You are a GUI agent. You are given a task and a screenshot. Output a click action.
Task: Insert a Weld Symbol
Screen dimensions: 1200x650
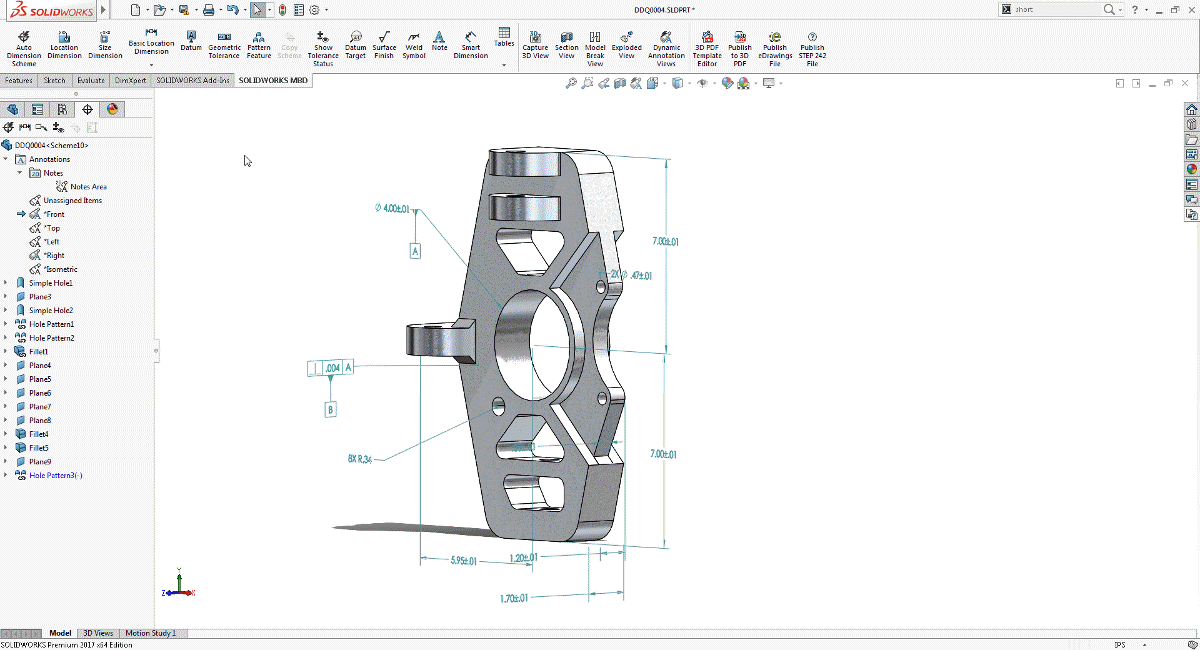(x=414, y=45)
